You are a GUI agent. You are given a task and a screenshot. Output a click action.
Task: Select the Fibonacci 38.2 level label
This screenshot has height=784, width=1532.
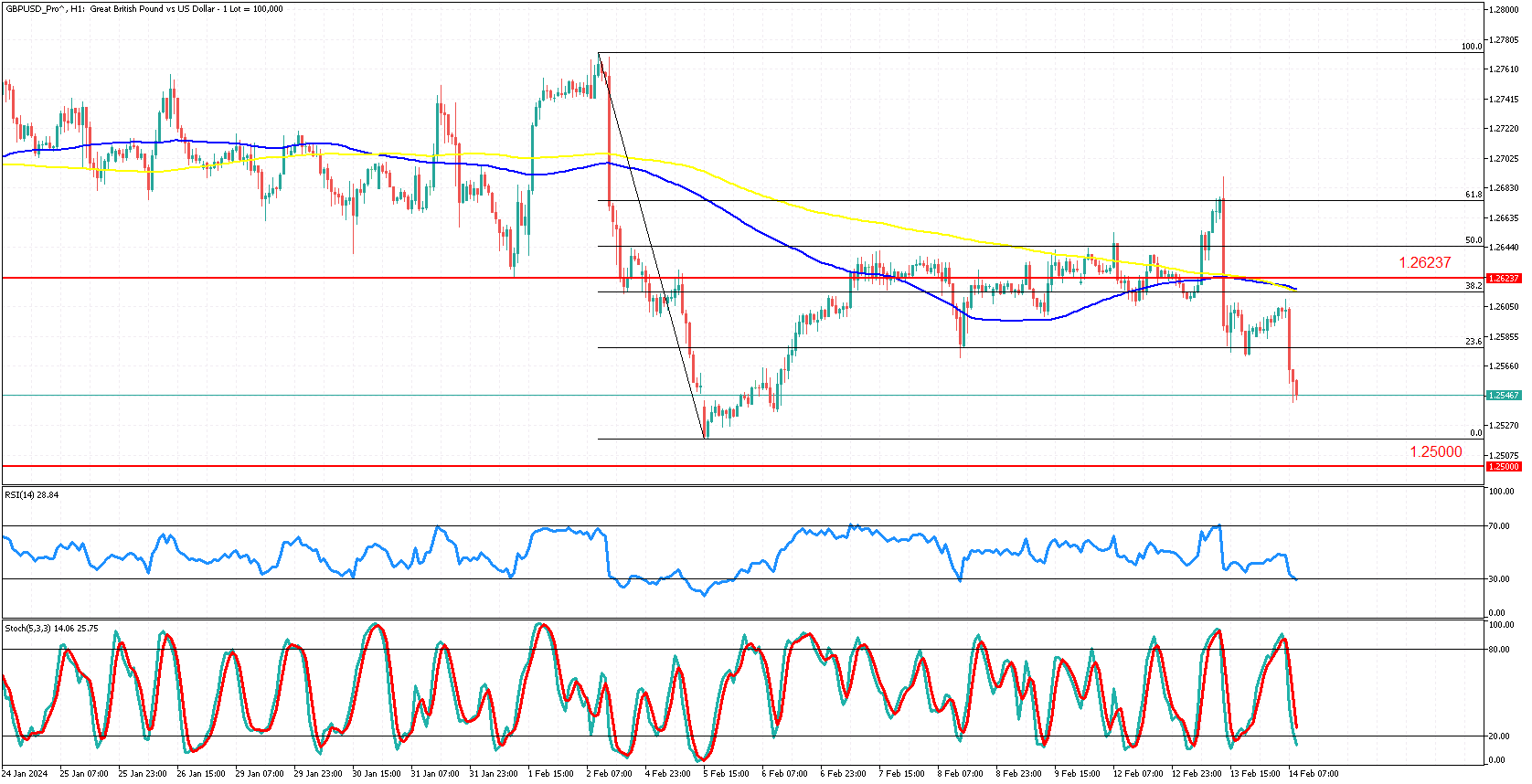click(x=1473, y=286)
